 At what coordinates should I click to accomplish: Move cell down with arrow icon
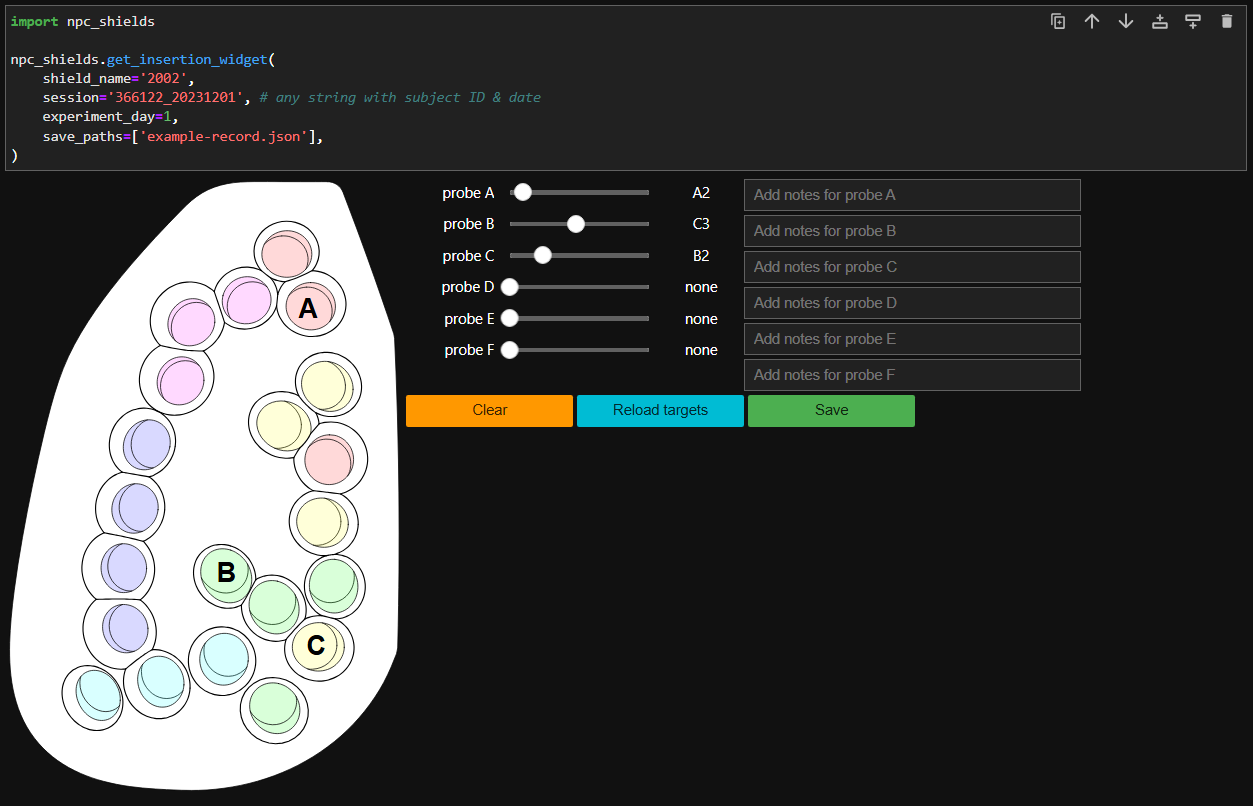(x=1126, y=21)
